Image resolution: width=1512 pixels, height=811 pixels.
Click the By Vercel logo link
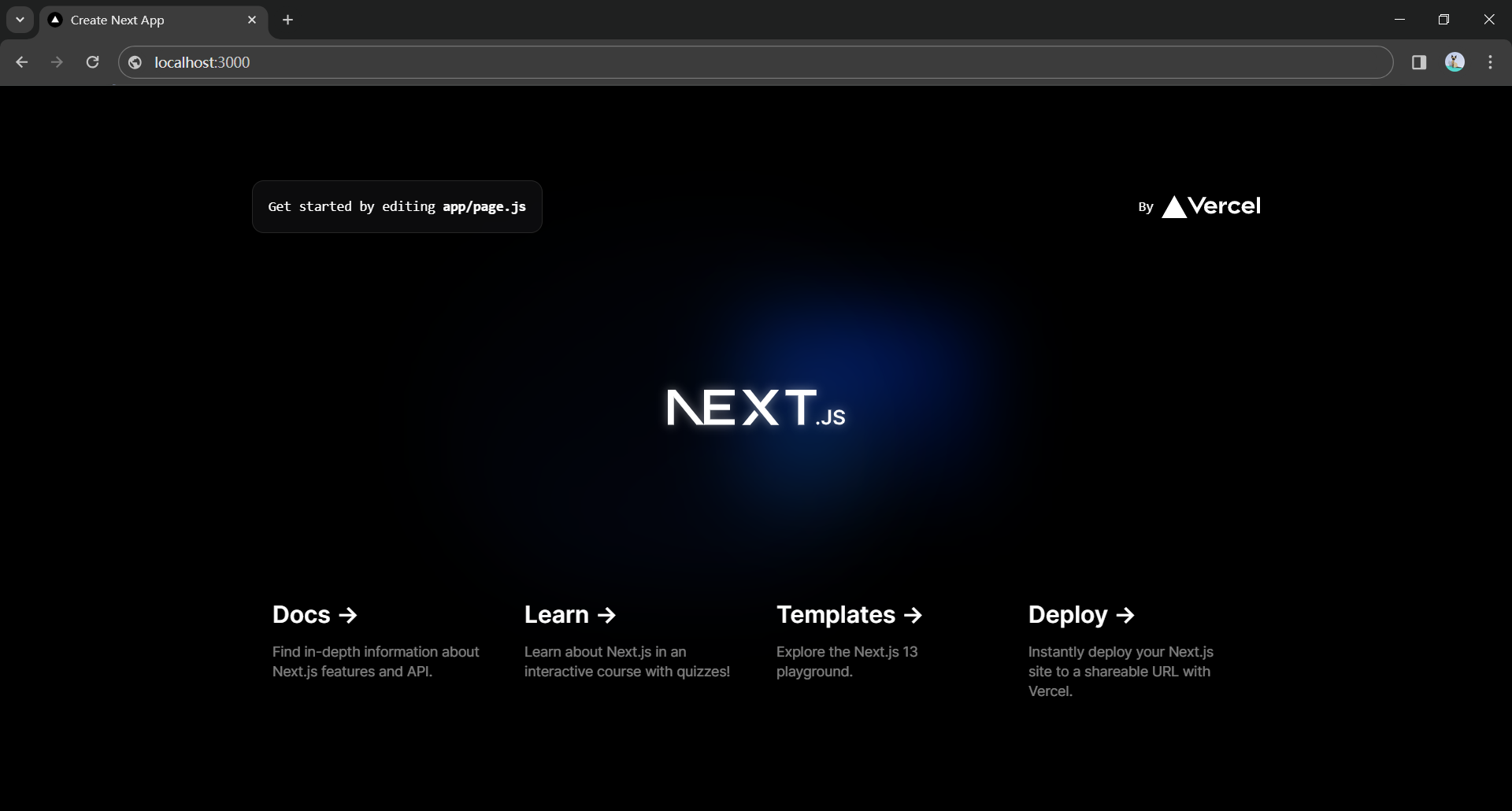1199,206
